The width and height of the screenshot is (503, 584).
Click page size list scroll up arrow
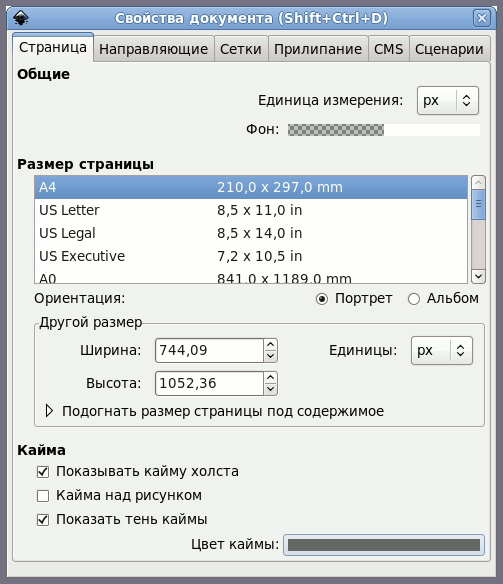tap(478, 182)
